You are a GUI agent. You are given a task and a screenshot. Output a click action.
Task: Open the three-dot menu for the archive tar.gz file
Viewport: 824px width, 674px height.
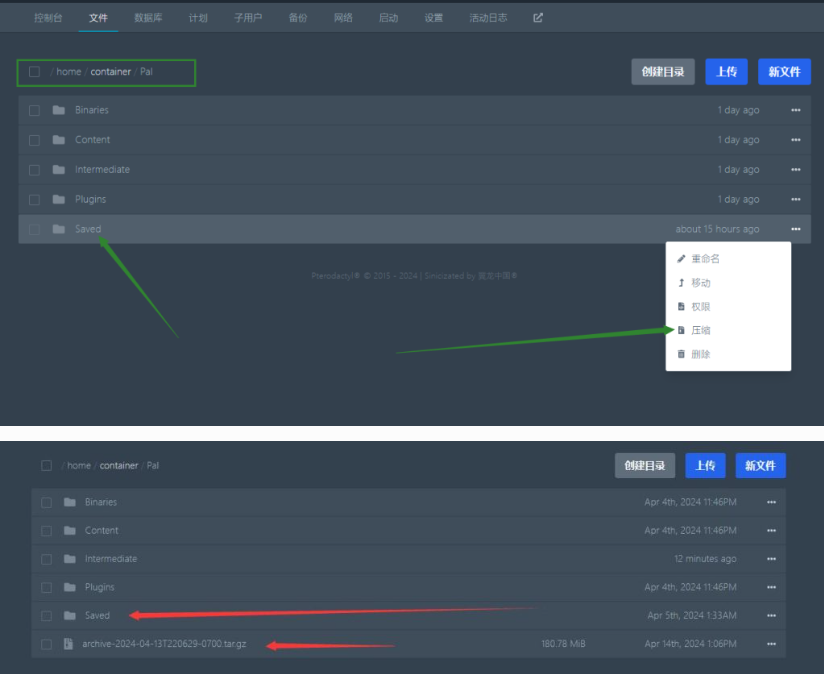[771, 644]
